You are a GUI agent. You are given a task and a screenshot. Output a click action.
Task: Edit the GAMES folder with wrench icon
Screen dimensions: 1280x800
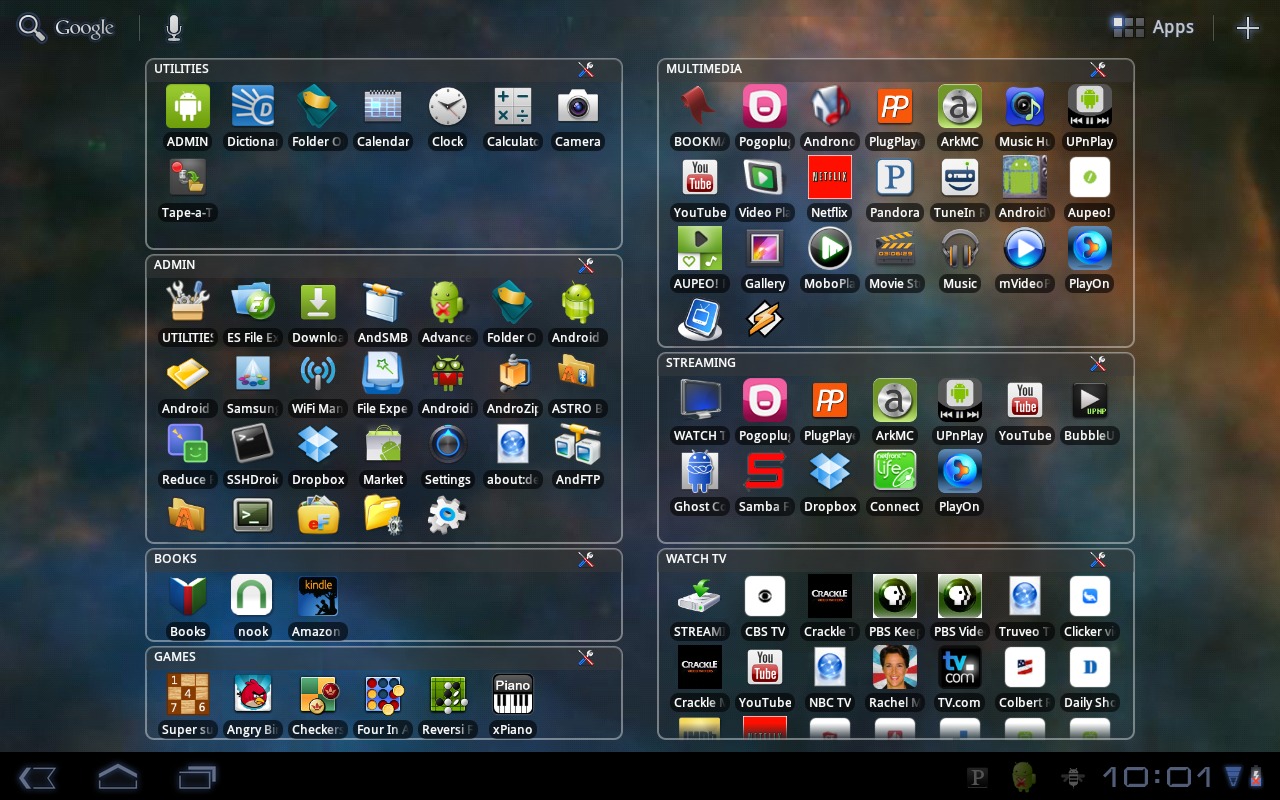point(586,657)
